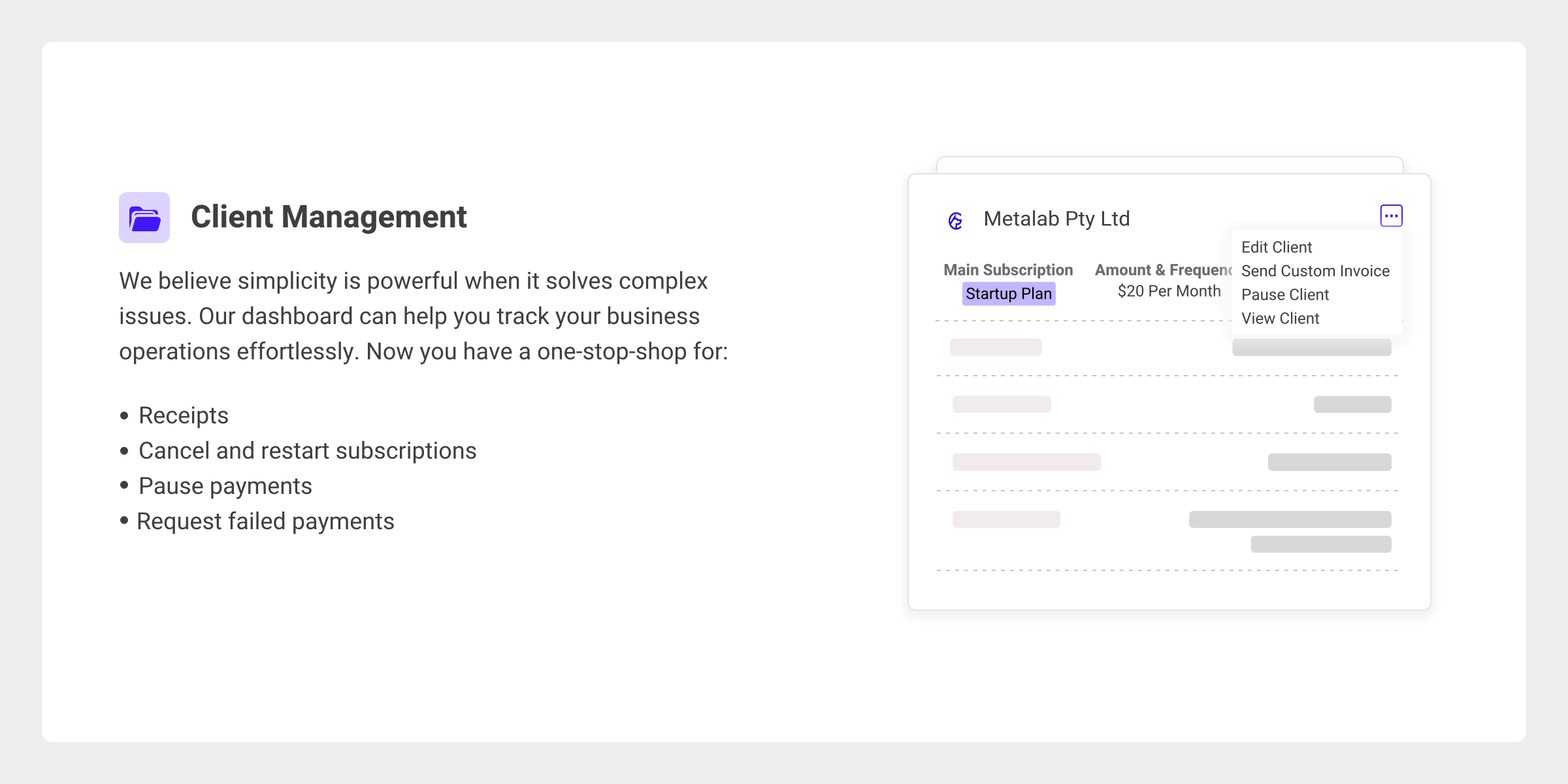The image size is (1568, 784).
Task: Click the Client Management heading
Action: (x=329, y=217)
